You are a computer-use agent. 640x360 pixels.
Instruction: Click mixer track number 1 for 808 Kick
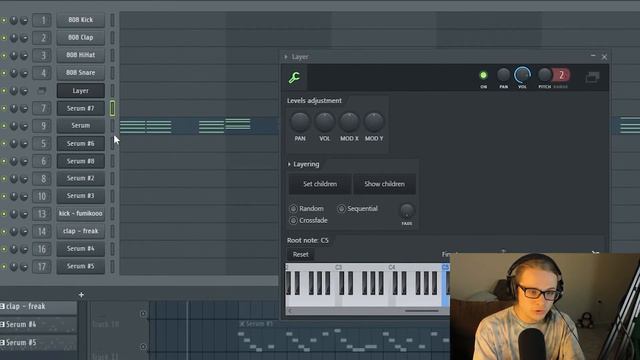[42, 20]
